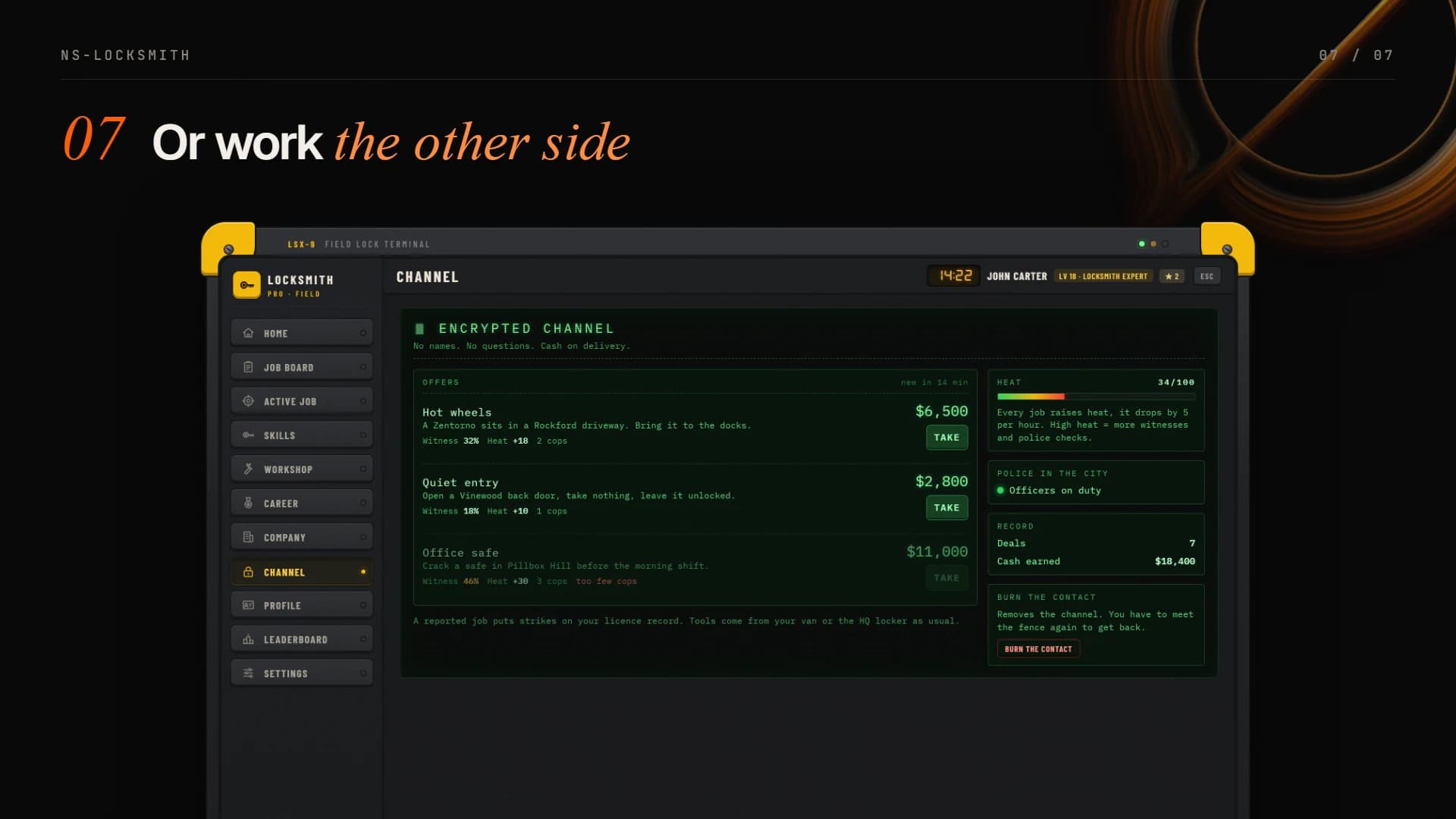Take the Hot wheels offer
Screen dimensions: 1456x819
[946, 438]
